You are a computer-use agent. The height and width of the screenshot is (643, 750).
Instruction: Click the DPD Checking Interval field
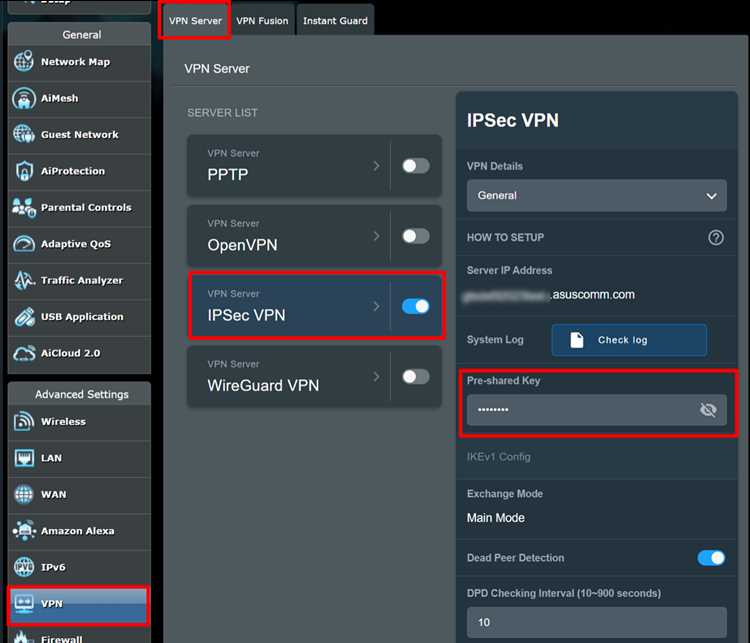click(x=596, y=622)
